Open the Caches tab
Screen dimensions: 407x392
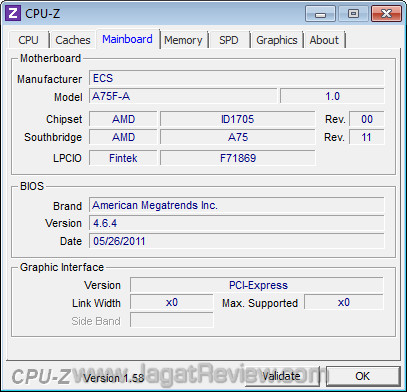[73, 40]
